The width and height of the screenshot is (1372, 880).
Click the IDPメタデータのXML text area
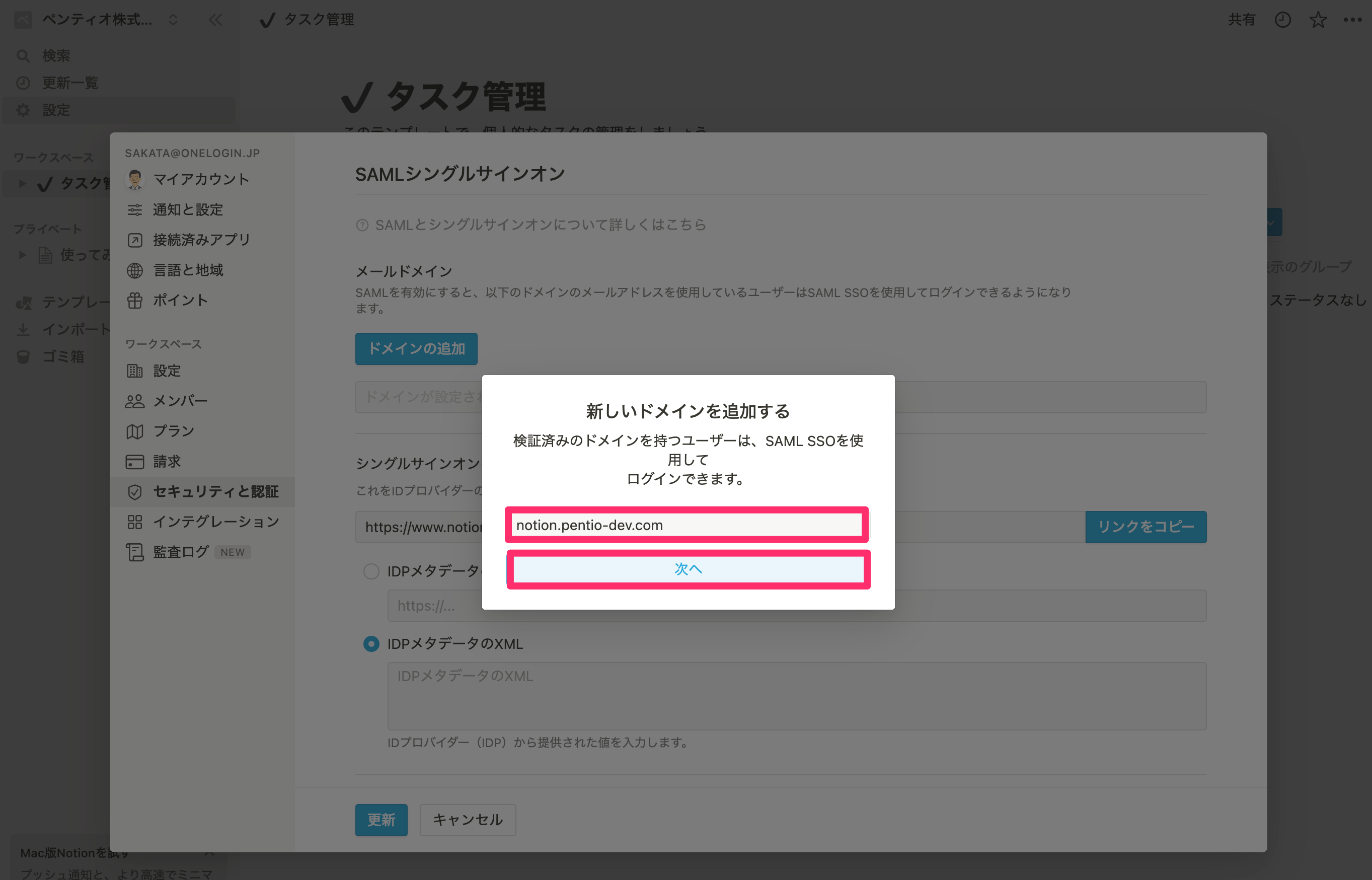point(797,696)
